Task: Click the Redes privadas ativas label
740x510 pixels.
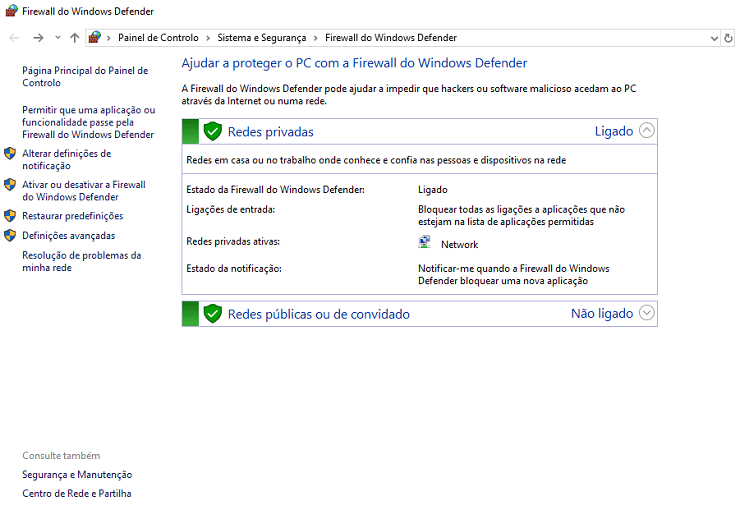Action: [233, 242]
